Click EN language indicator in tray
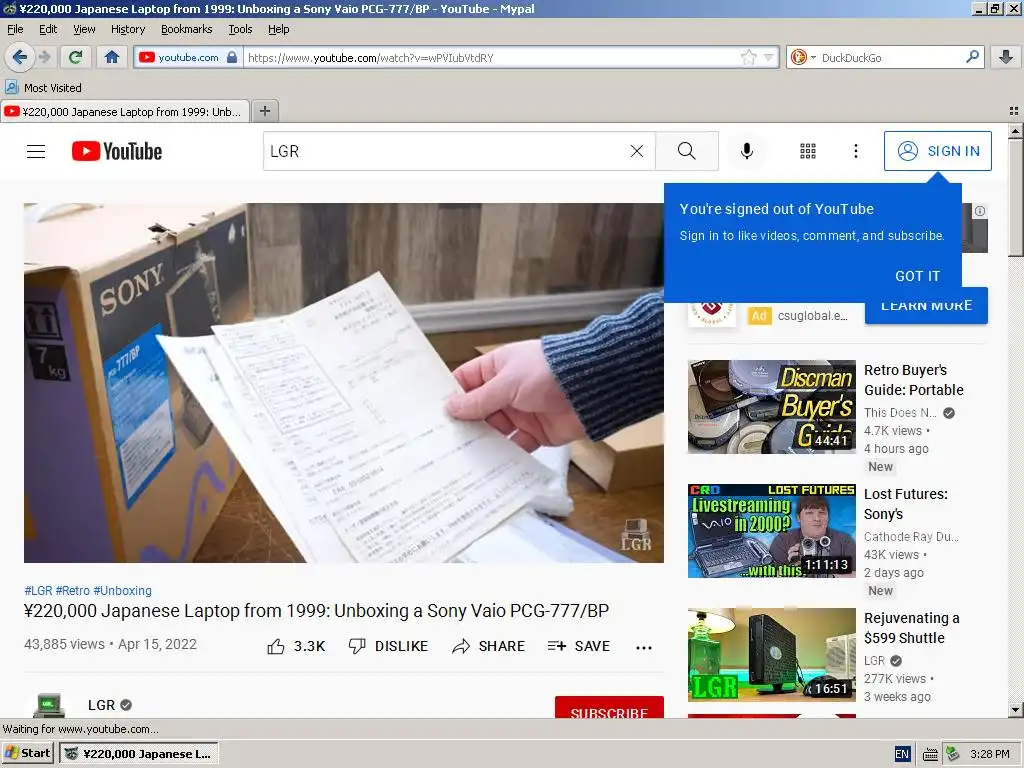The image size is (1024, 768). click(x=902, y=754)
